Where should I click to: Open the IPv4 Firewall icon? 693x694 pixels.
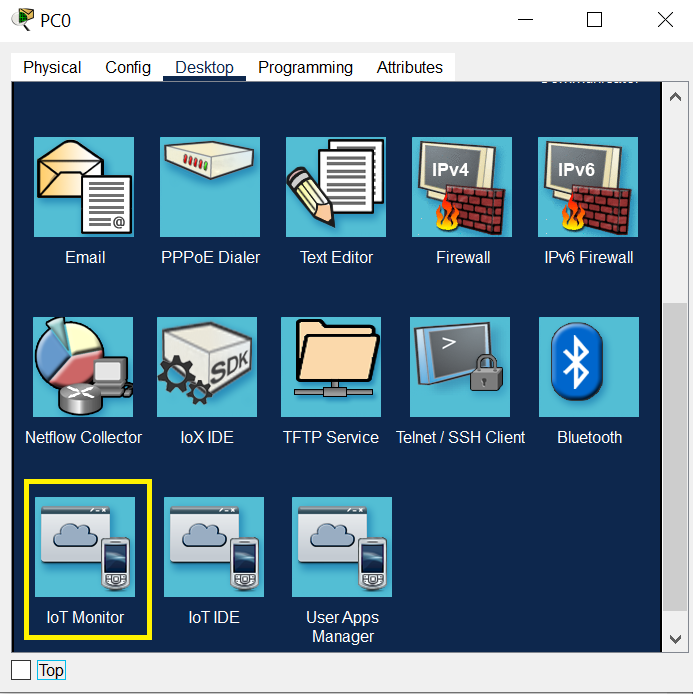pyautogui.click(x=462, y=187)
